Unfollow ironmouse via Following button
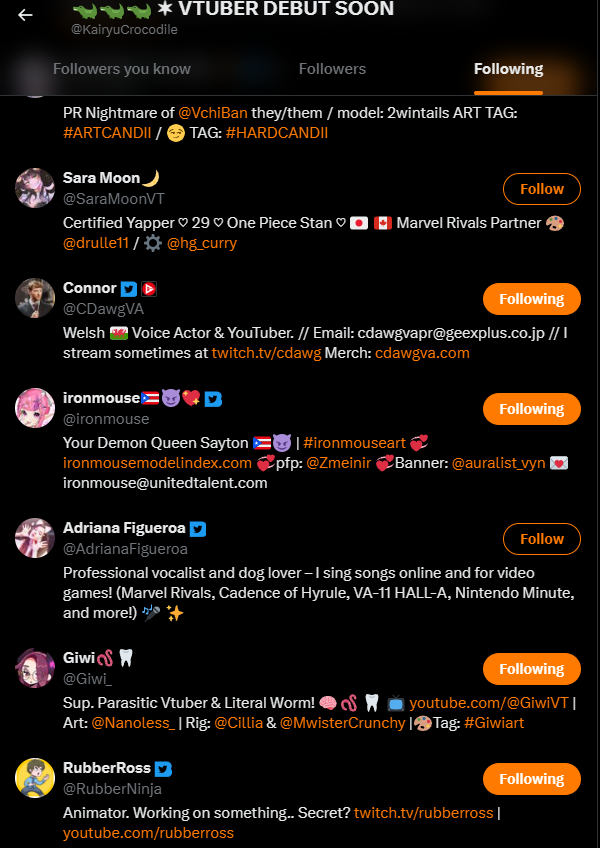Image resolution: width=600 pixels, height=848 pixels. 532,409
